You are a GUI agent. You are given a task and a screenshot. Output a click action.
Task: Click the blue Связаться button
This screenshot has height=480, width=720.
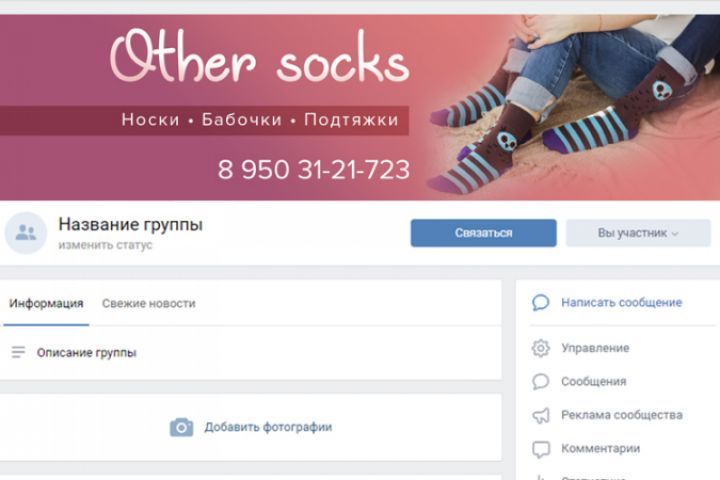tap(484, 233)
